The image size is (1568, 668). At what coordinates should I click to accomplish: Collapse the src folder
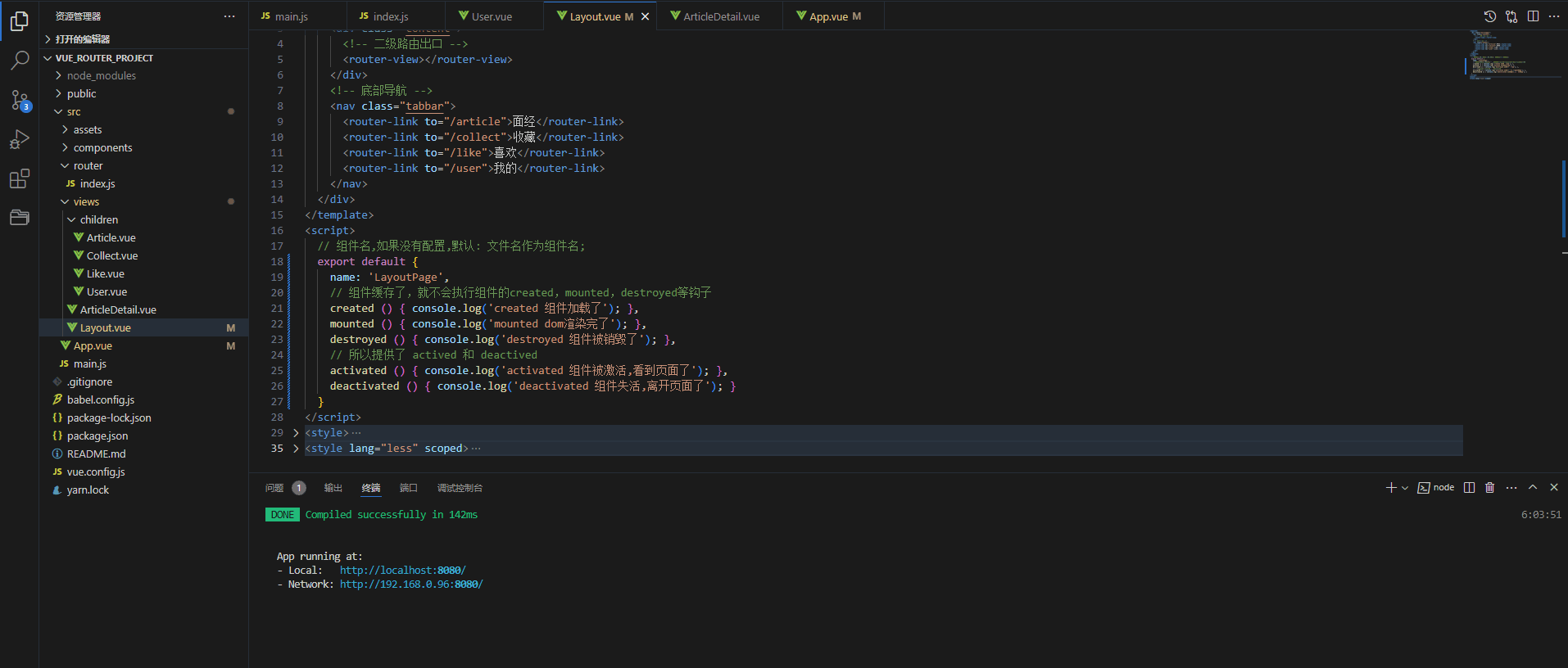(144, 111)
